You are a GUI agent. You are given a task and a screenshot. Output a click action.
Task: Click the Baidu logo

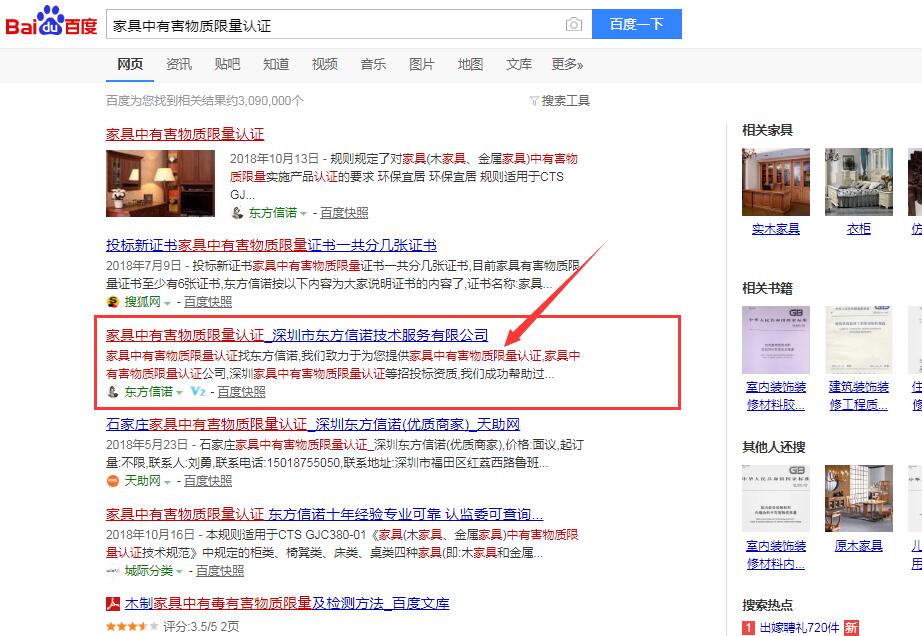52,23
